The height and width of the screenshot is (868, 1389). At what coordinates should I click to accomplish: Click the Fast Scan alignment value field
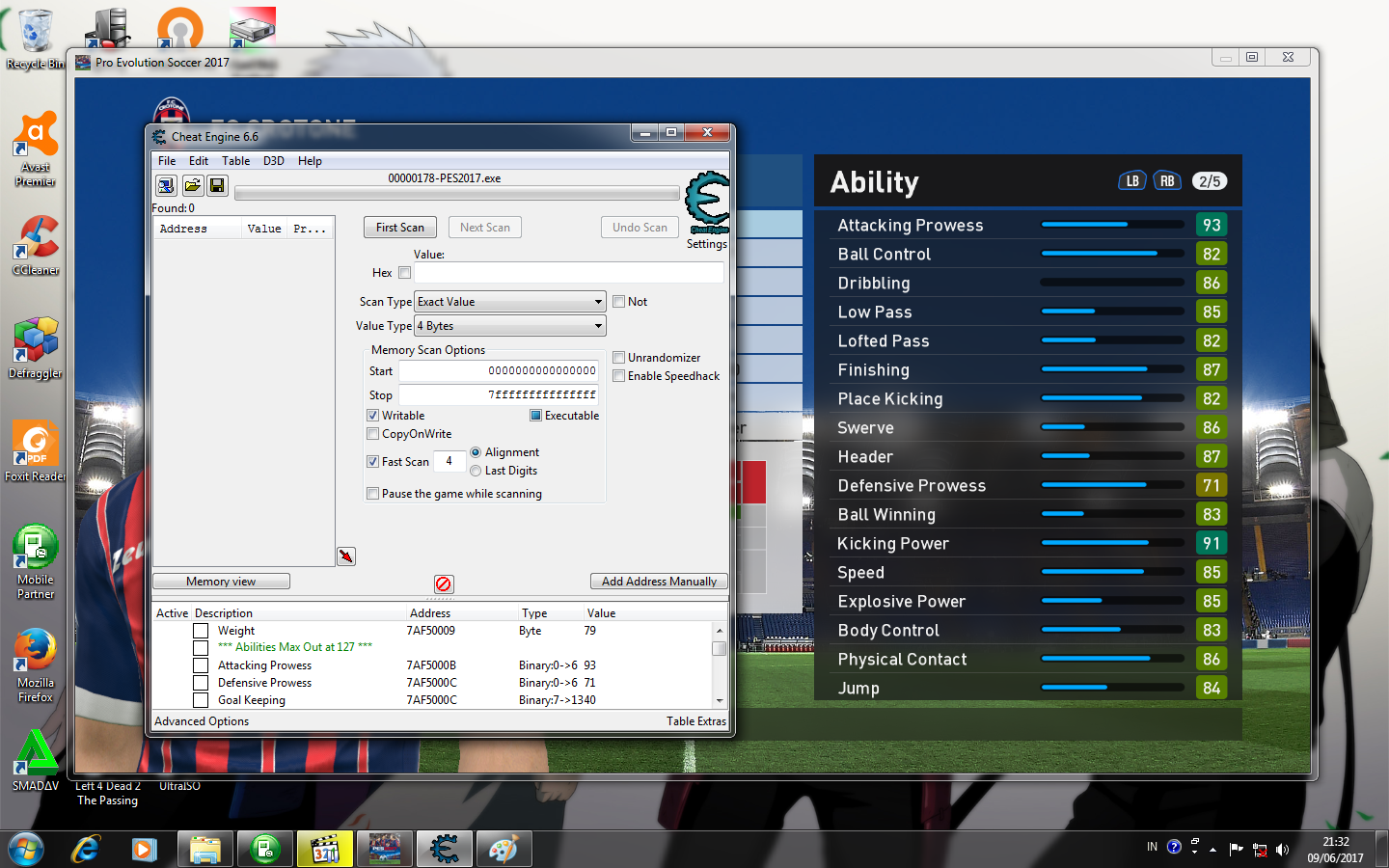coord(449,462)
